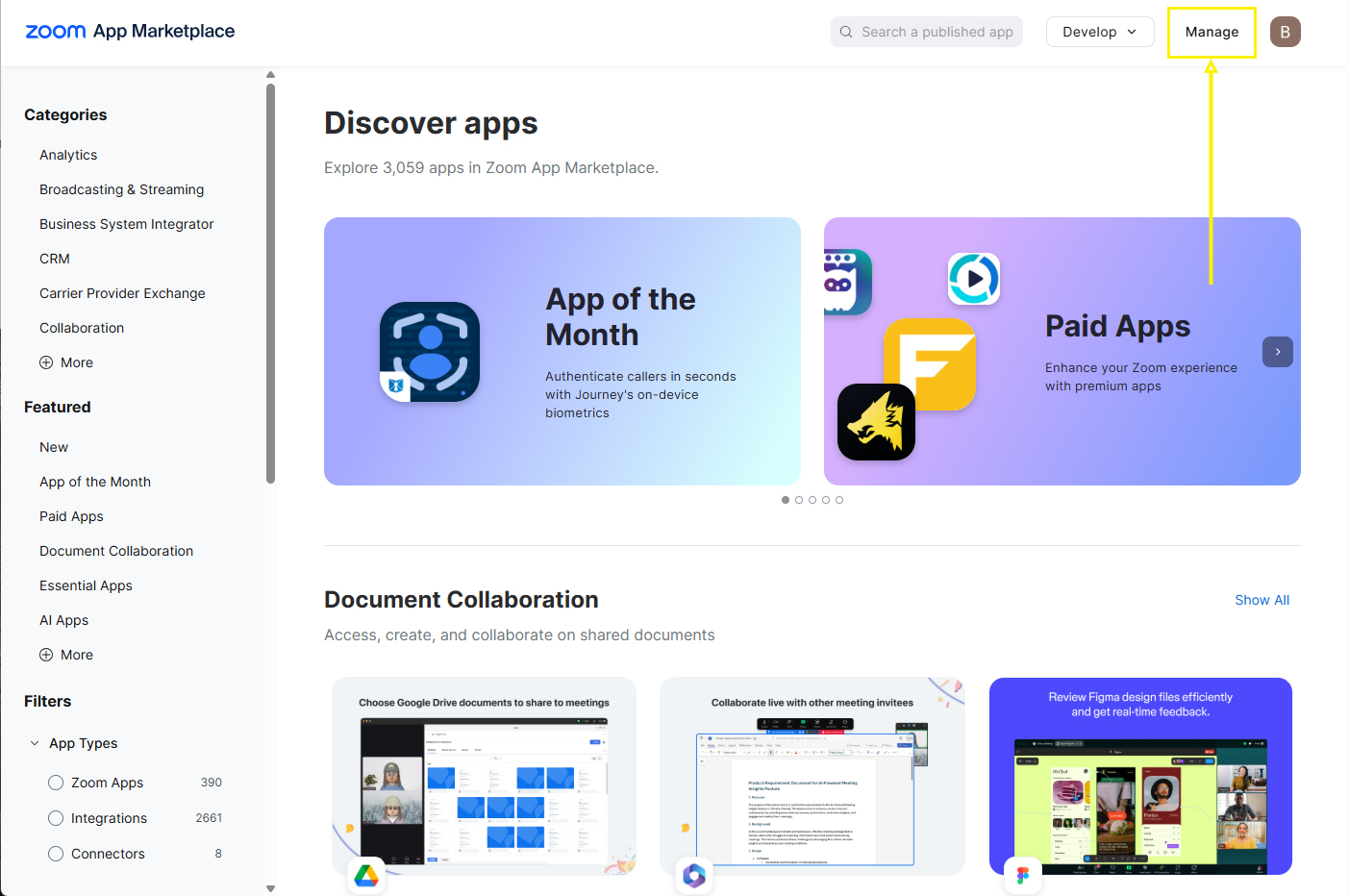Open the Develop dropdown menu
The height and width of the screenshot is (896, 1349).
pos(1099,32)
